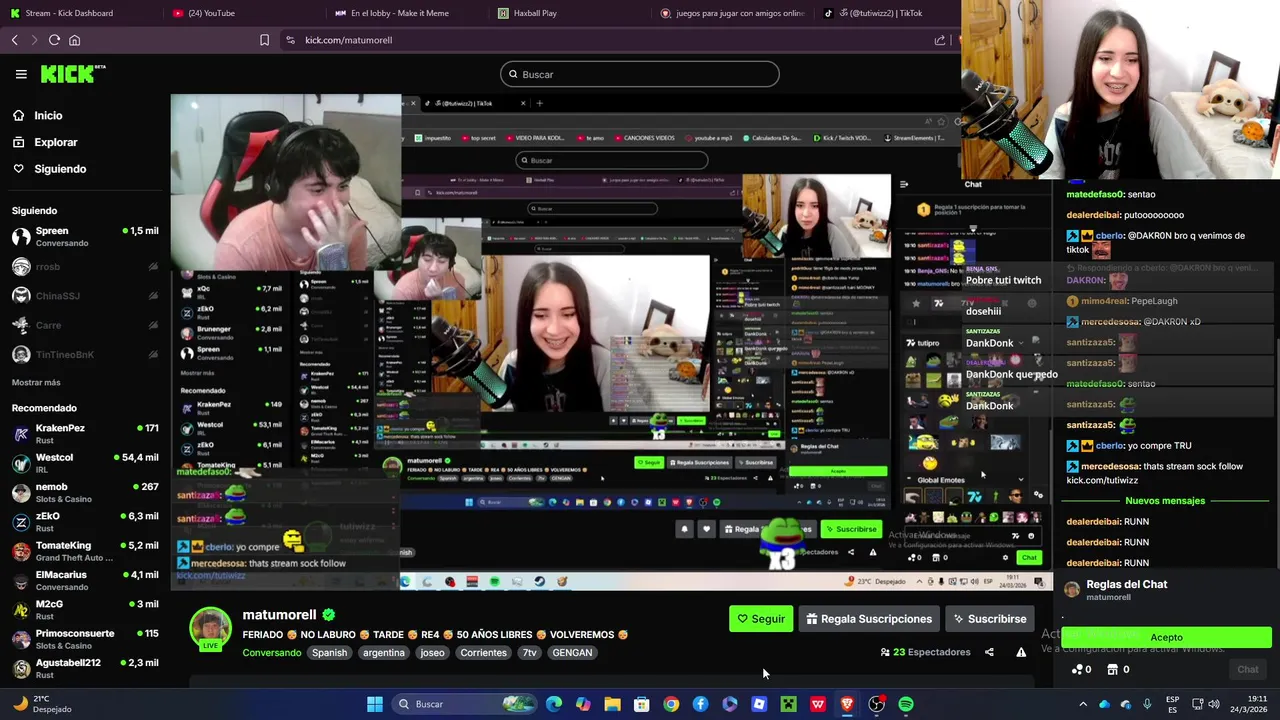
Task: Click the Suscribirse button
Action: tap(990, 619)
